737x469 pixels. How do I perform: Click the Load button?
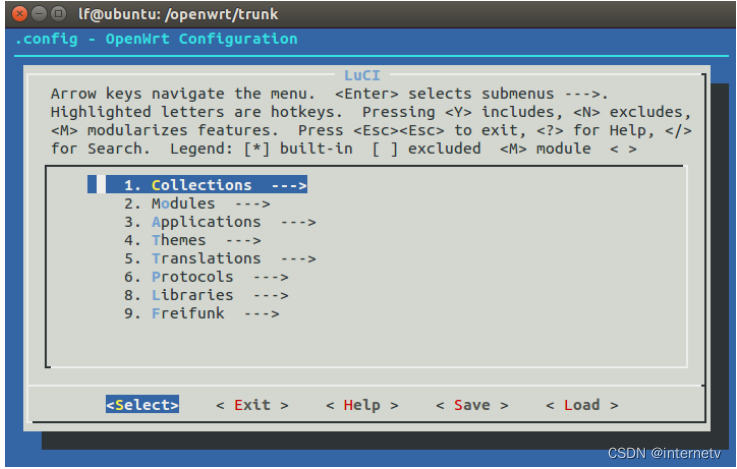tap(582, 405)
